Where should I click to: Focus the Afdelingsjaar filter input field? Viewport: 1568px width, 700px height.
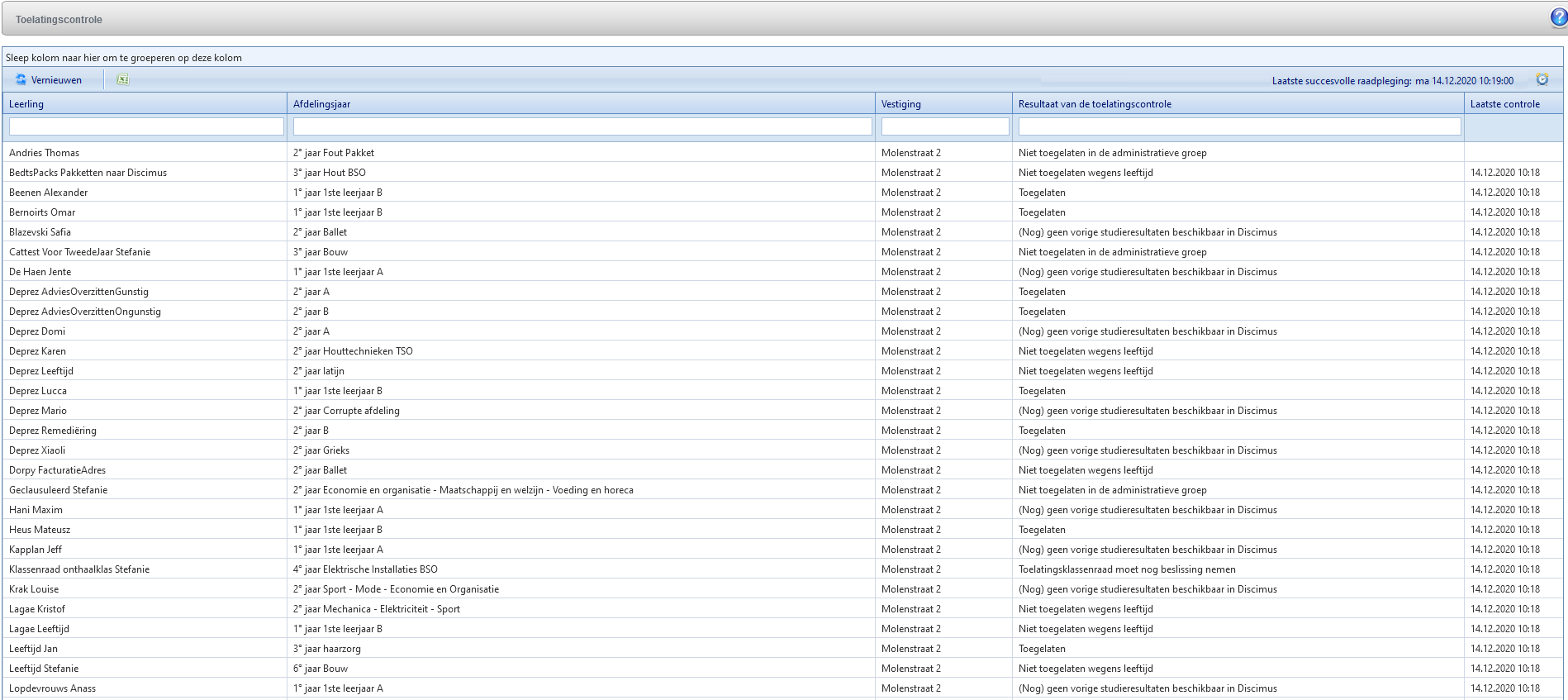582,126
